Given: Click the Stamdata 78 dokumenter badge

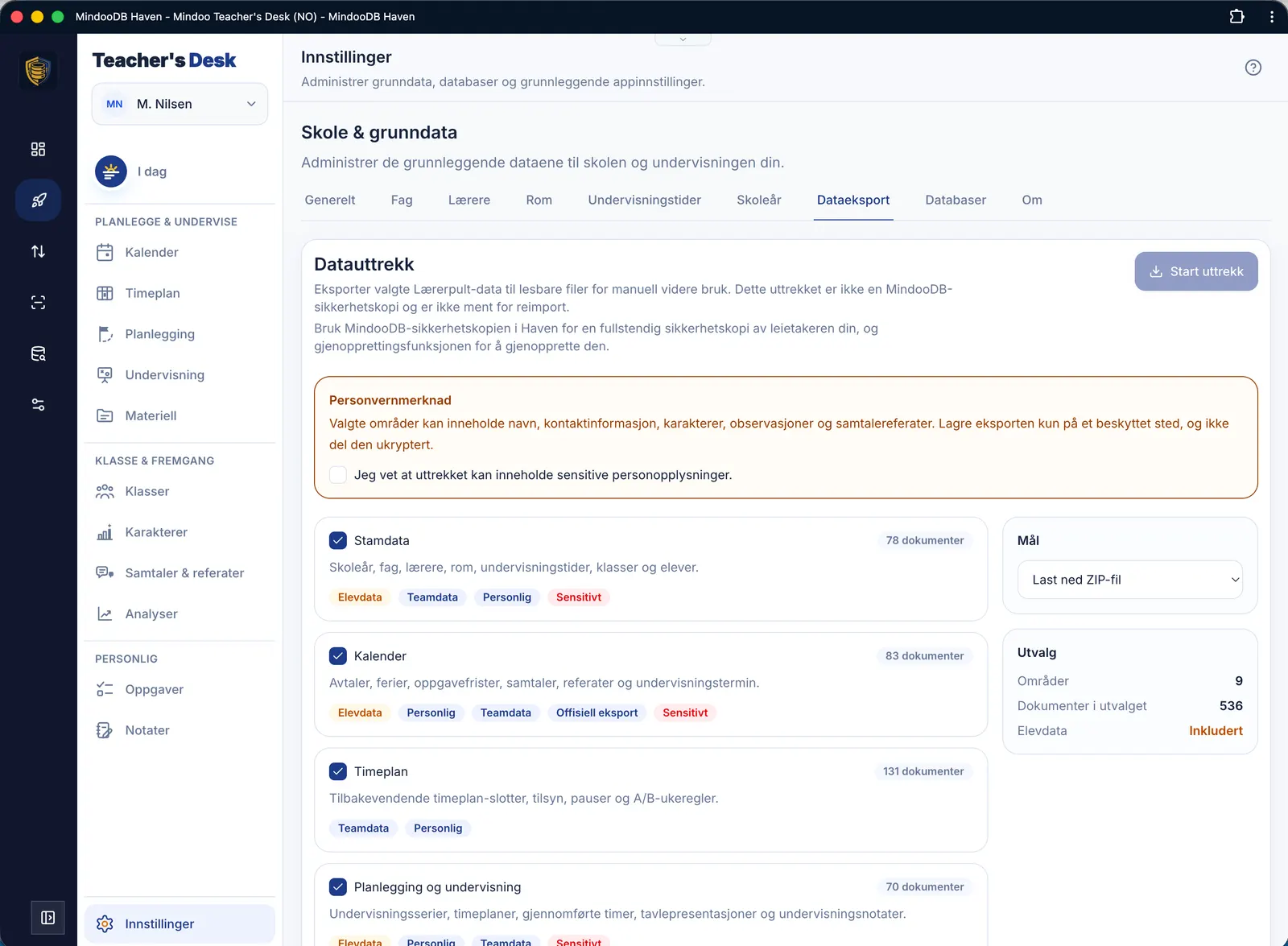Looking at the screenshot, I should [925, 540].
